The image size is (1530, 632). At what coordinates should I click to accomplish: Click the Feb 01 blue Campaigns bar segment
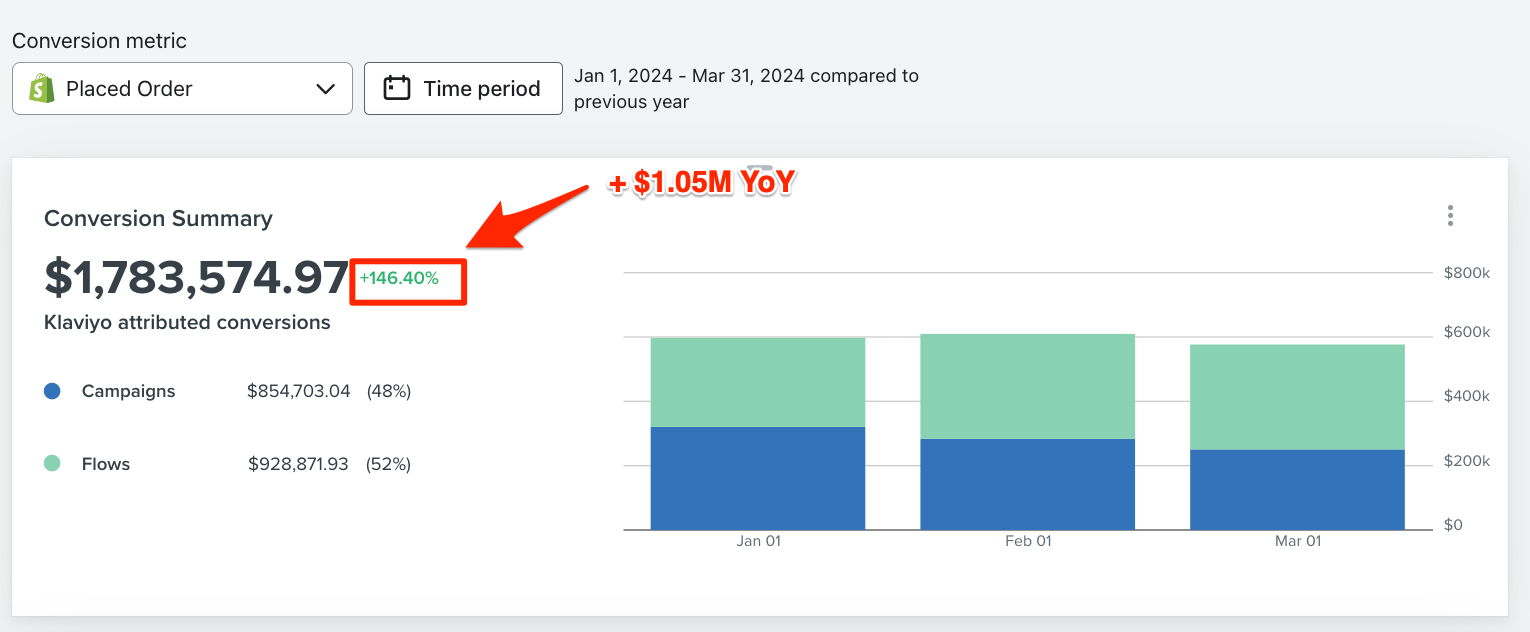tap(1027, 484)
